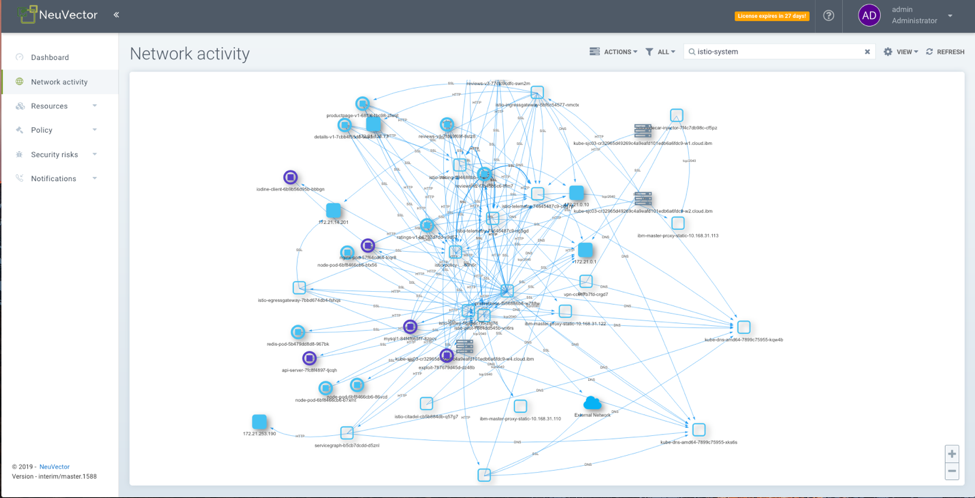The image size is (975, 498).
Task: Click the AD user avatar
Action: tap(869, 15)
